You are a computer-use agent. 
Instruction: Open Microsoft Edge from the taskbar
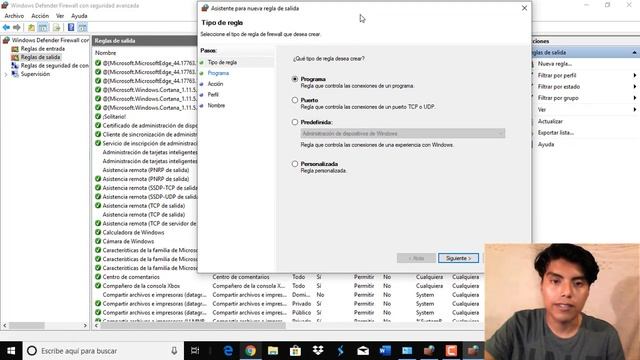[228, 351]
